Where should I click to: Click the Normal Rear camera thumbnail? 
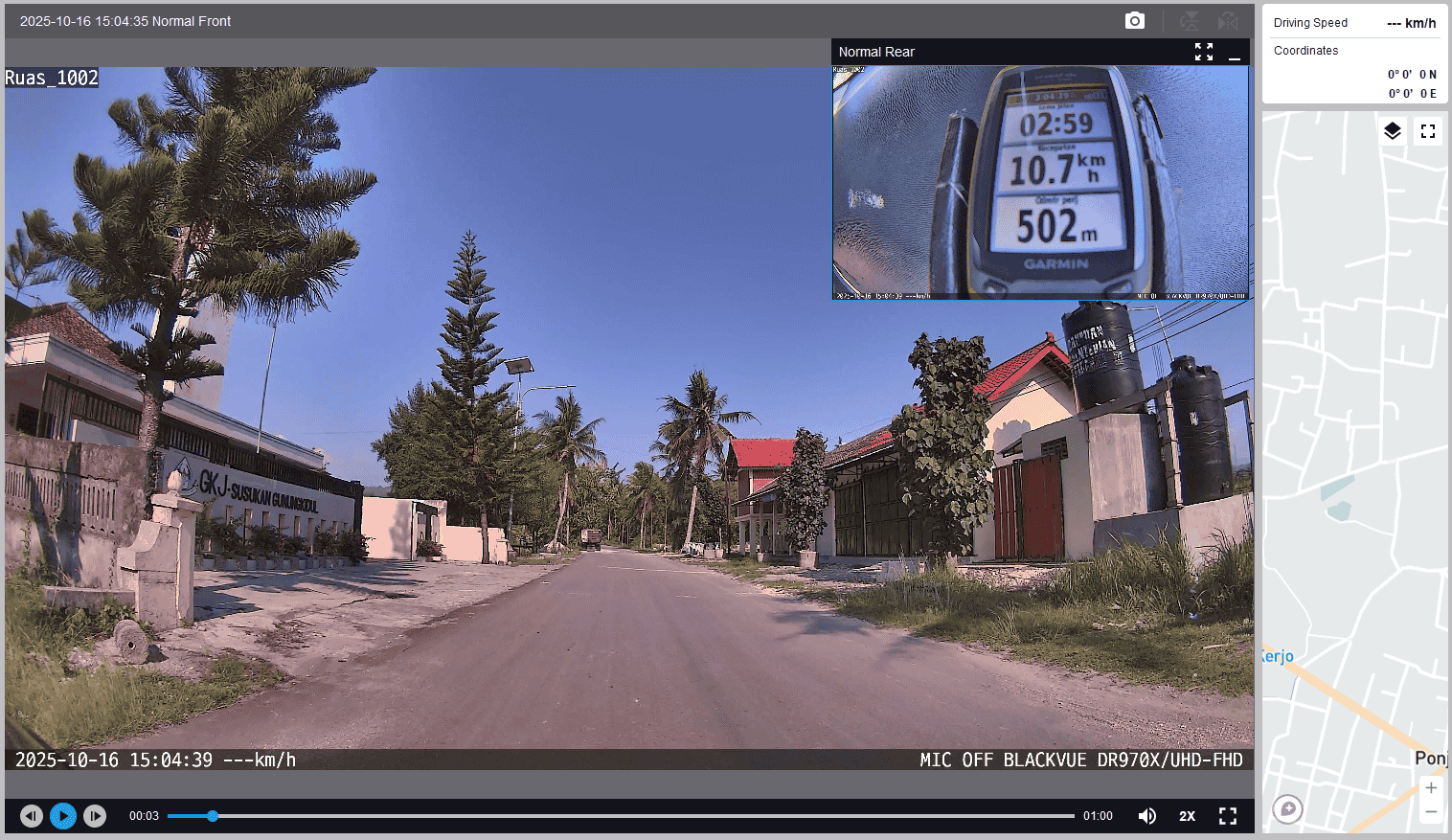tap(1040, 182)
